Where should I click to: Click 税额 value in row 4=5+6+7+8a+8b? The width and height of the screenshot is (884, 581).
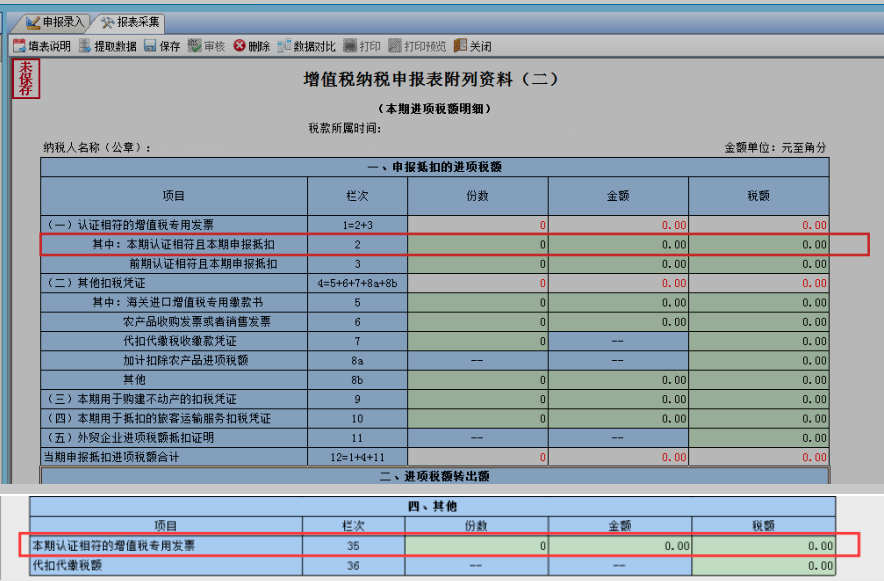(759, 283)
